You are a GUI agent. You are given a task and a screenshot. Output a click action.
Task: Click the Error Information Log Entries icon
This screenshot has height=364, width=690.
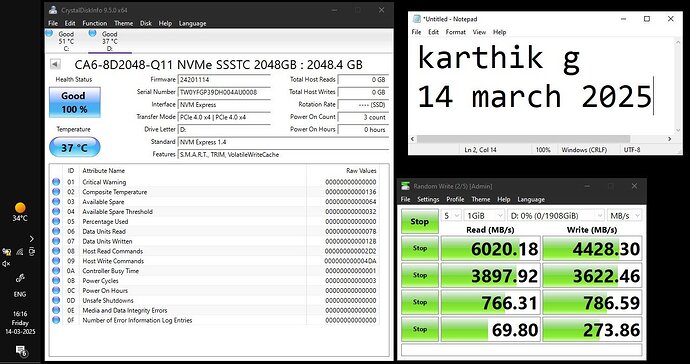click(x=56, y=320)
